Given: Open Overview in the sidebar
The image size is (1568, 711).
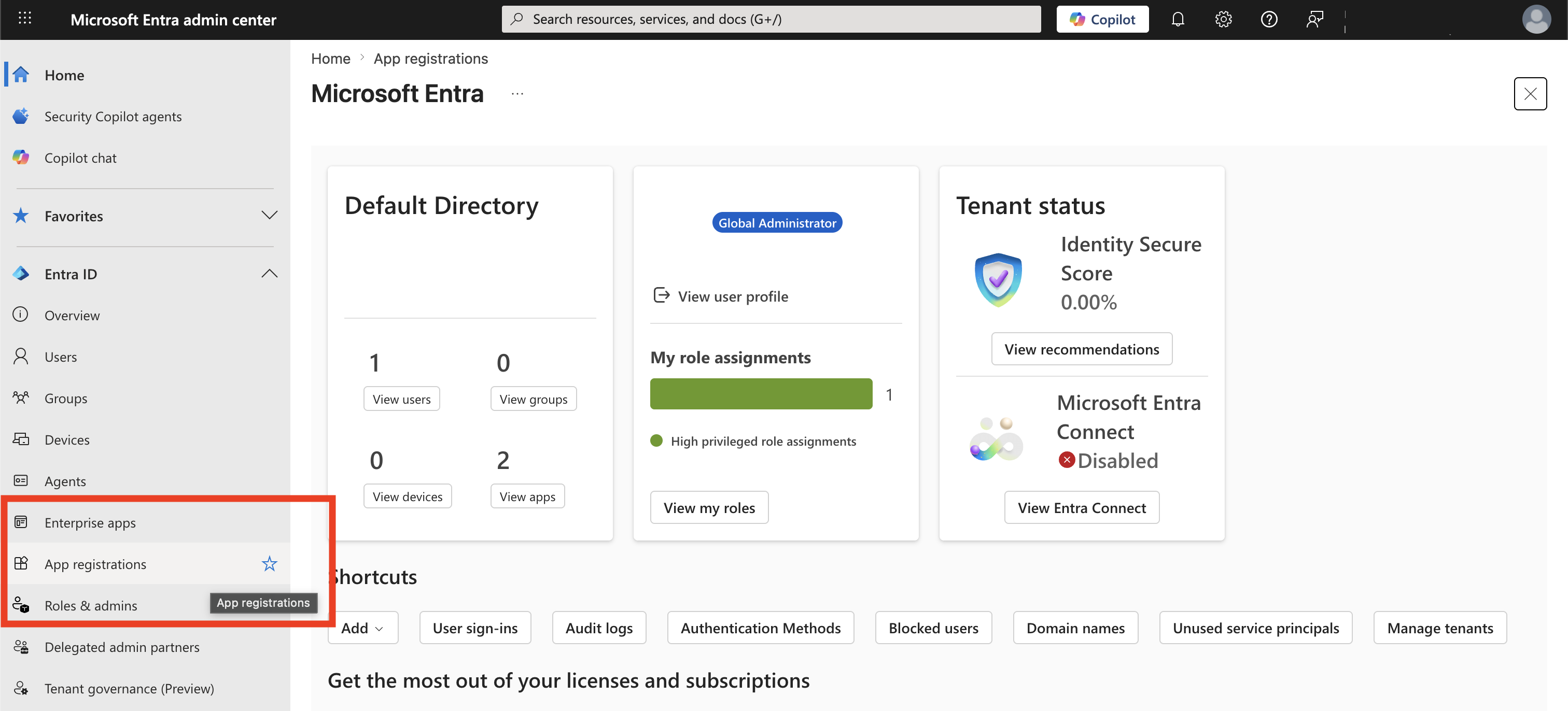Looking at the screenshot, I should click(x=146, y=315).
